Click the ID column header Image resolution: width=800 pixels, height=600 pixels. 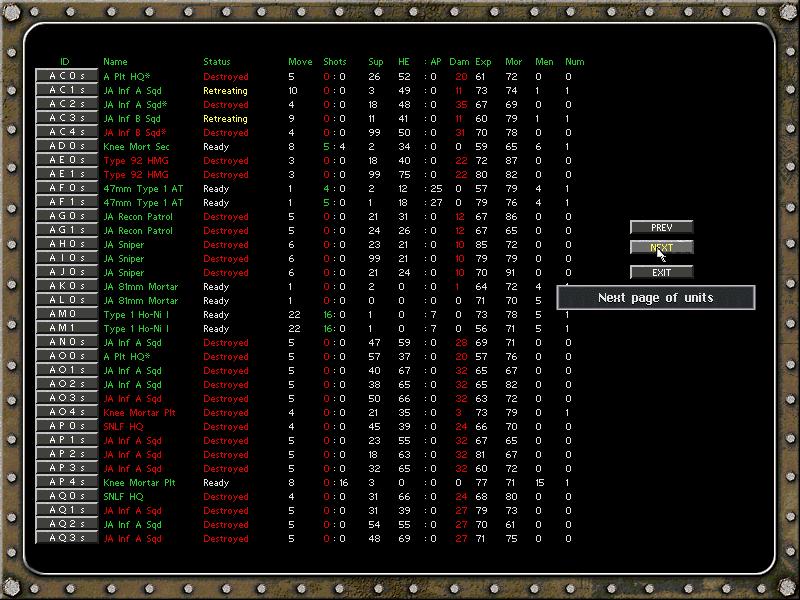pyautogui.click(x=65, y=62)
